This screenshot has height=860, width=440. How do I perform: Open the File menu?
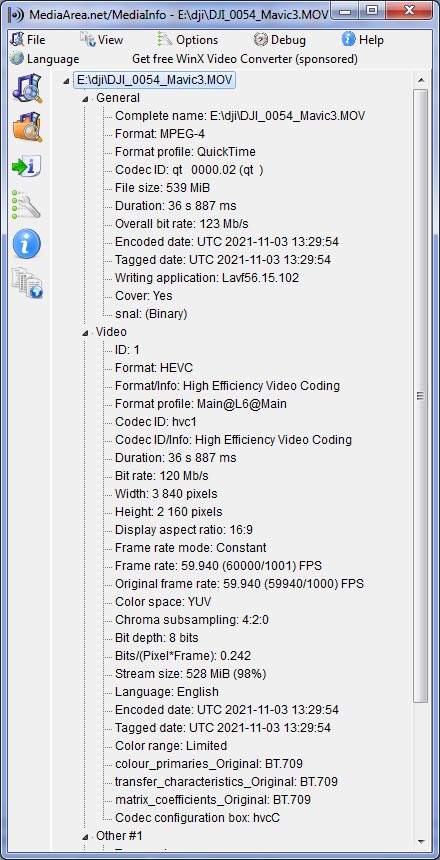click(x=28, y=40)
